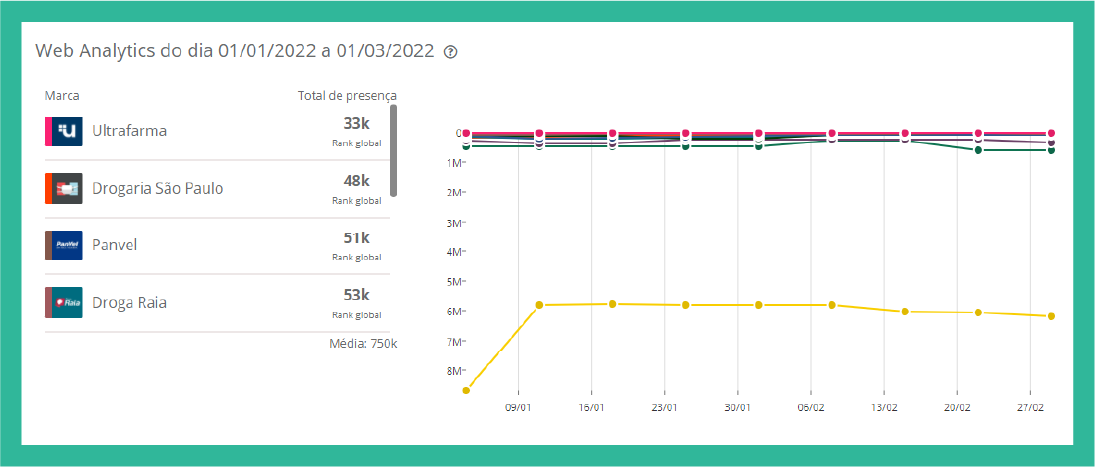
Task: Open the Droga Raia brand row
Action: click(129, 302)
